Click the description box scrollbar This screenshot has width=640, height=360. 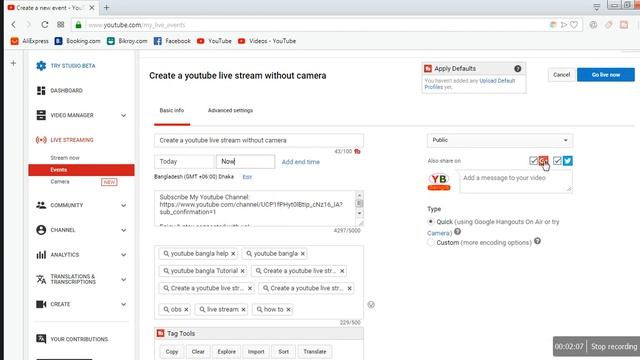(359, 204)
